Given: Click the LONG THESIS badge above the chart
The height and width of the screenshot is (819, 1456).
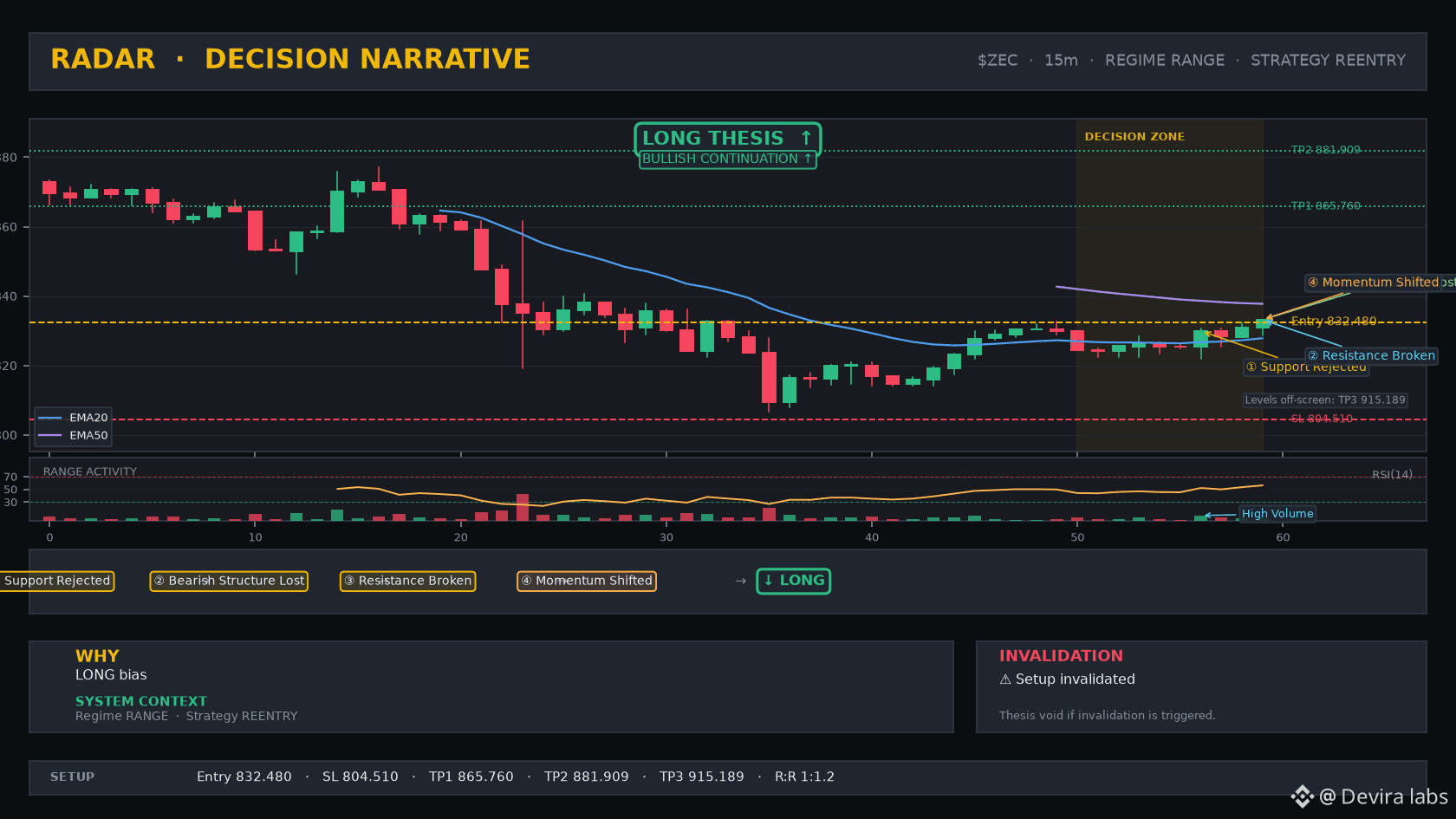Looking at the screenshot, I should [727, 138].
